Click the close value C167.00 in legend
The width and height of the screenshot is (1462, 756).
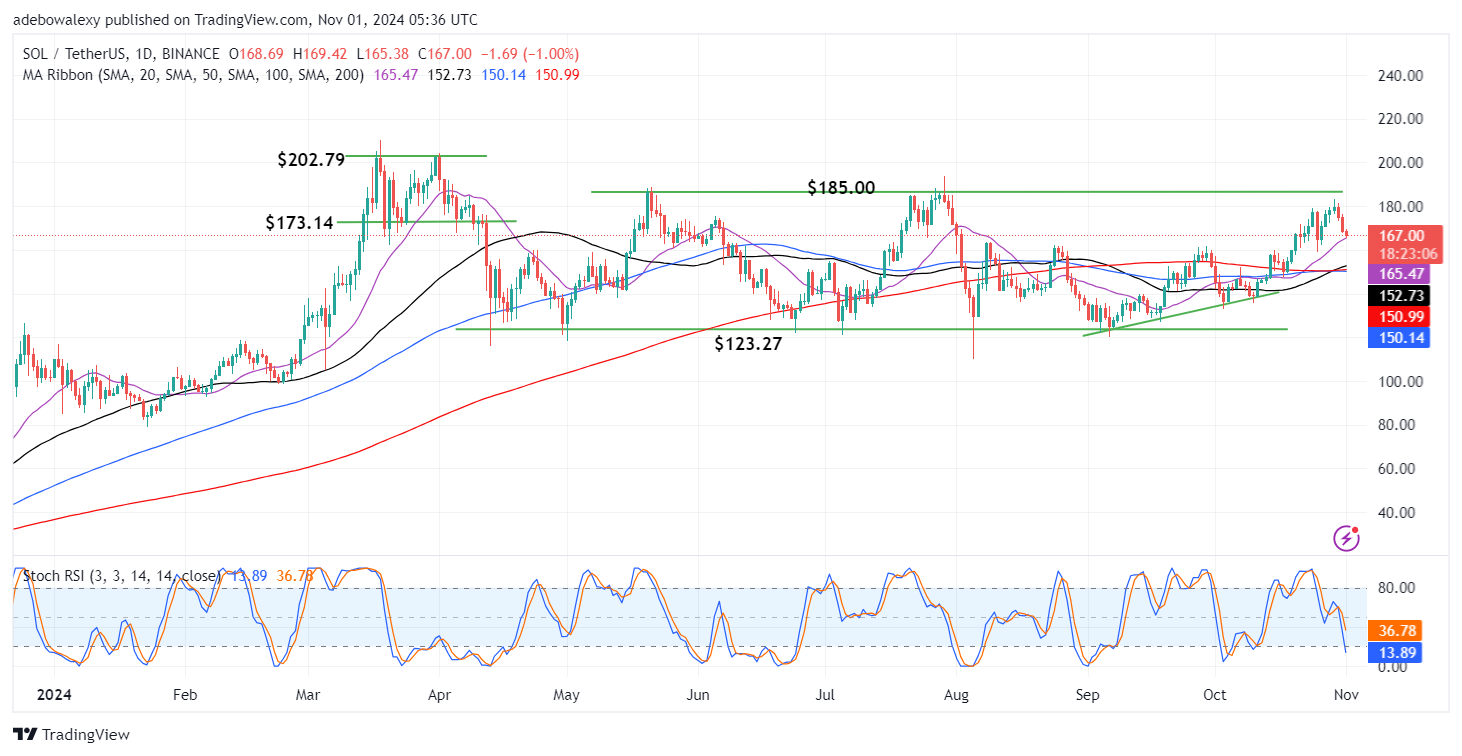(x=445, y=54)
